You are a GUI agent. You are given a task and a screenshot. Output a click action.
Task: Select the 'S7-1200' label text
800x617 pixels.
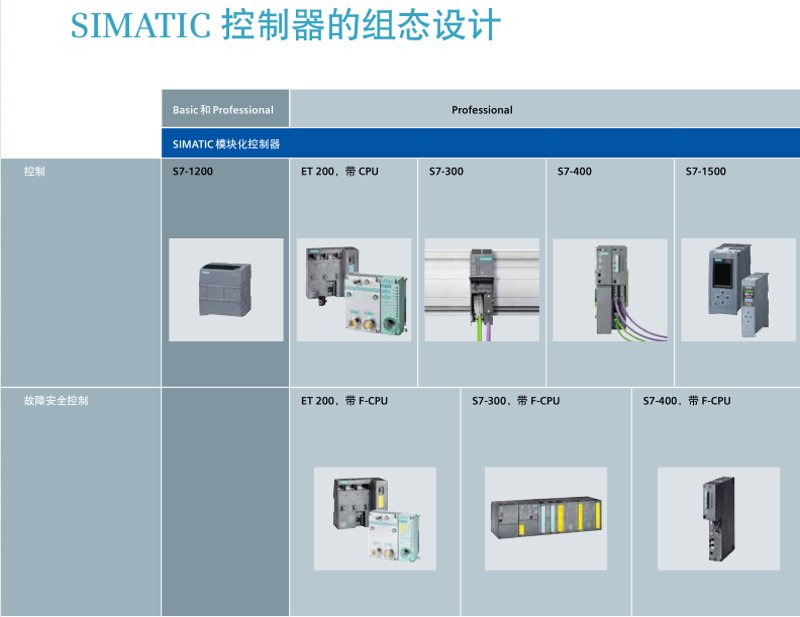pos(192,171)
